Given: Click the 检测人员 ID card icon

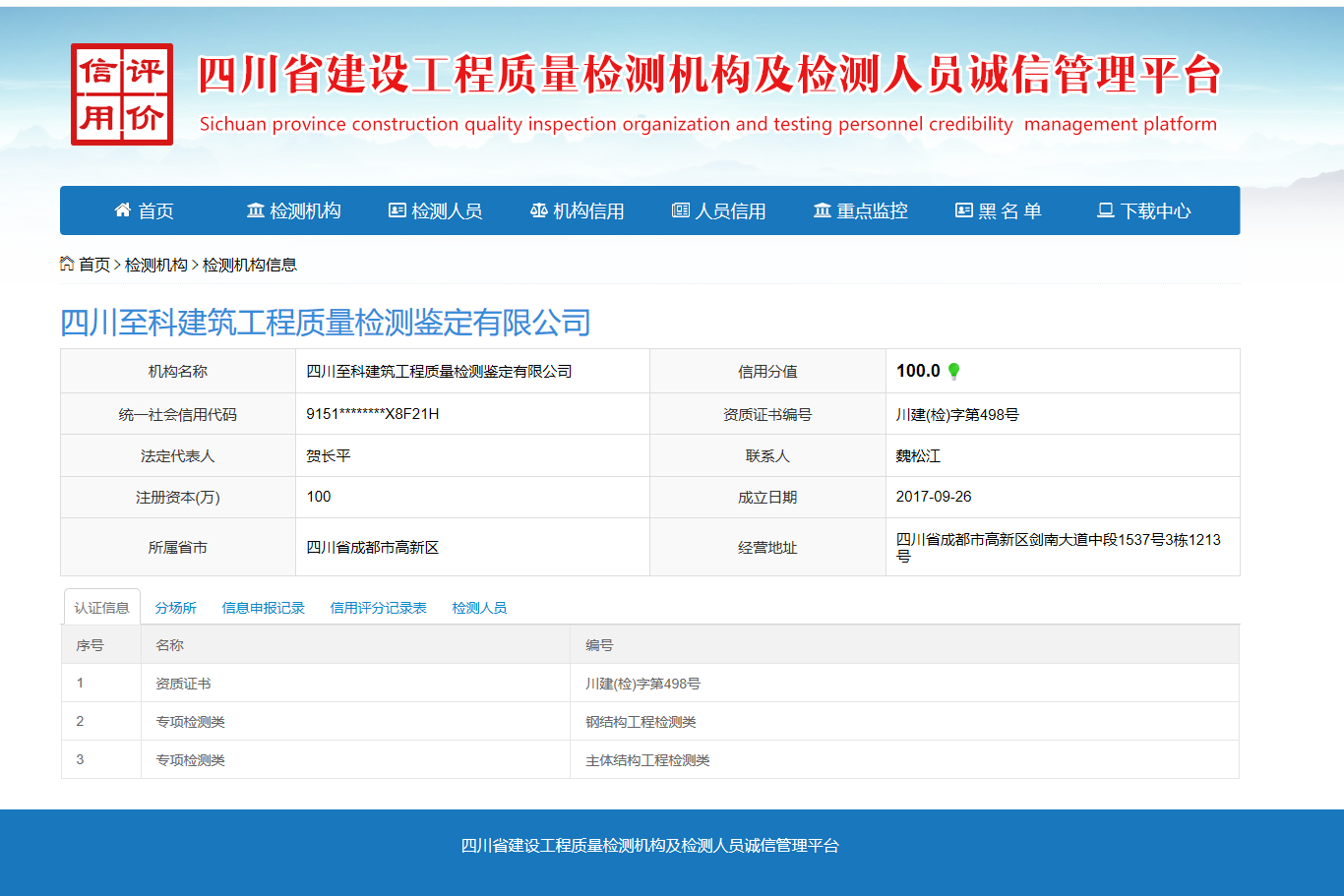Looking at the screenshot, I should tap(397, 210).
